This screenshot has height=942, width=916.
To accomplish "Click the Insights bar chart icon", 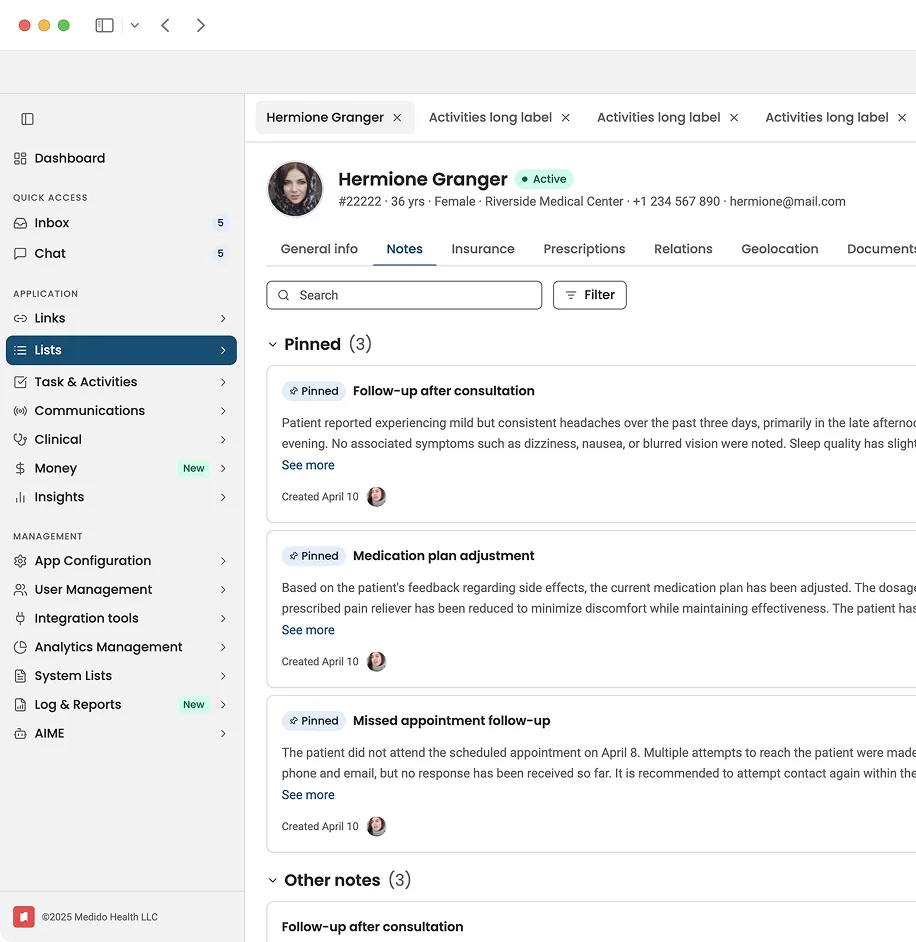I will tap(20, 497).
